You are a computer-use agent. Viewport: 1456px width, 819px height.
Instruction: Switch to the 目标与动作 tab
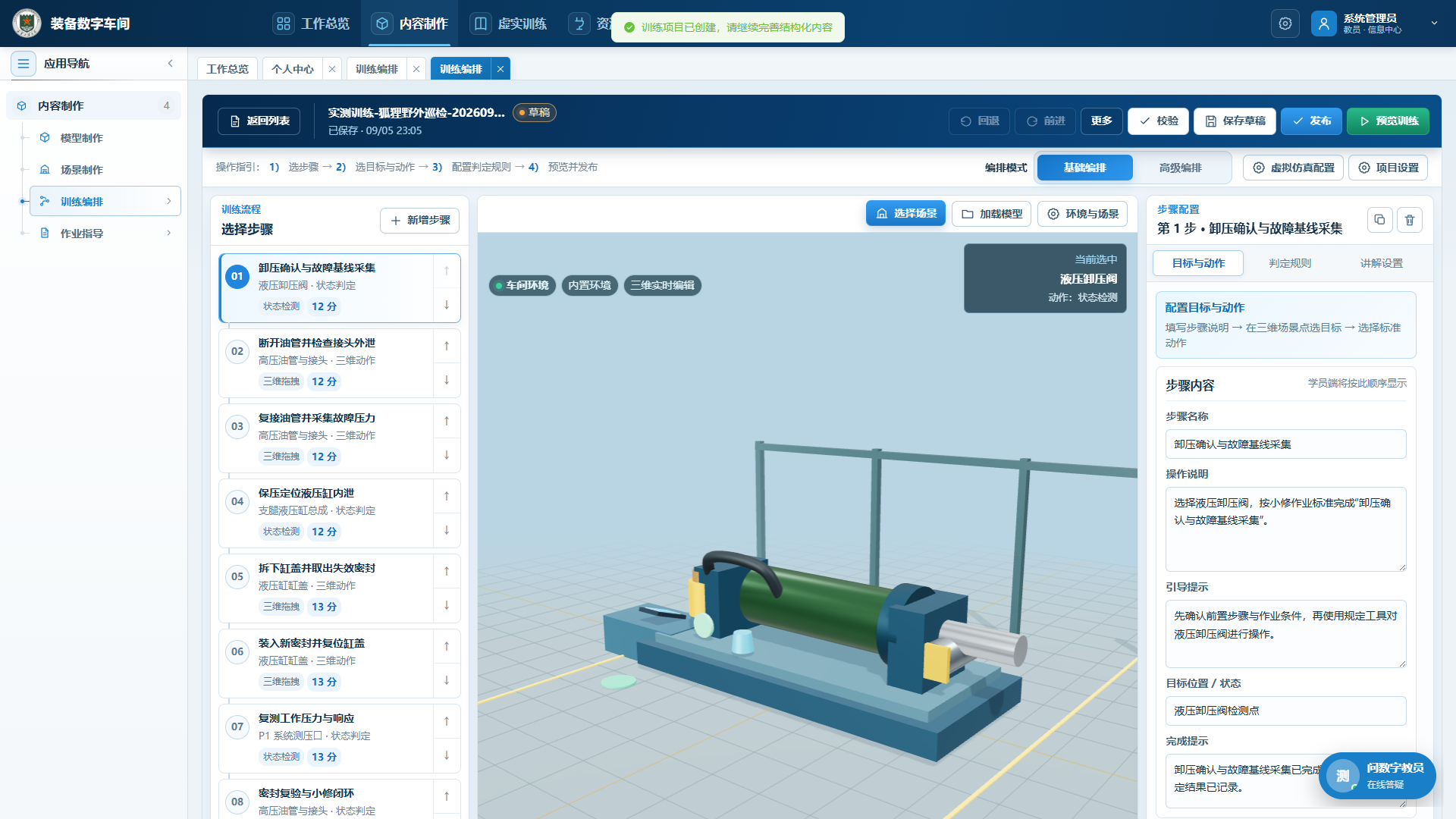(x=1198, y=263)
